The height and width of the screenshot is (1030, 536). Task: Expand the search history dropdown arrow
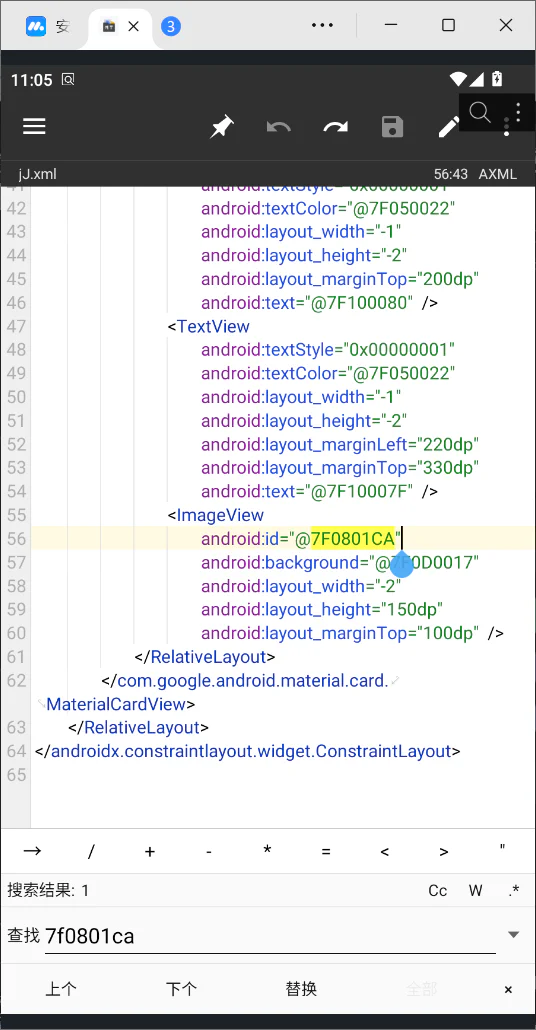coord(514,935)
